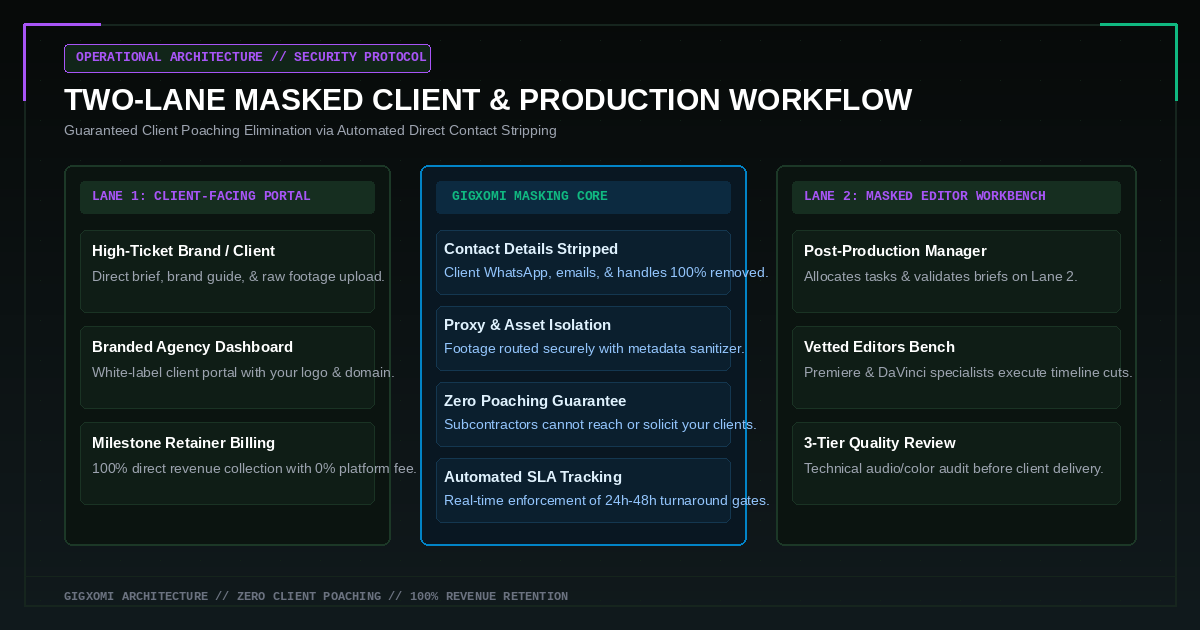Screen dimensions: 1200x630
Task: Click text 'Technical audio/color audit before client delivery.'
Action: tap(954, 469)
